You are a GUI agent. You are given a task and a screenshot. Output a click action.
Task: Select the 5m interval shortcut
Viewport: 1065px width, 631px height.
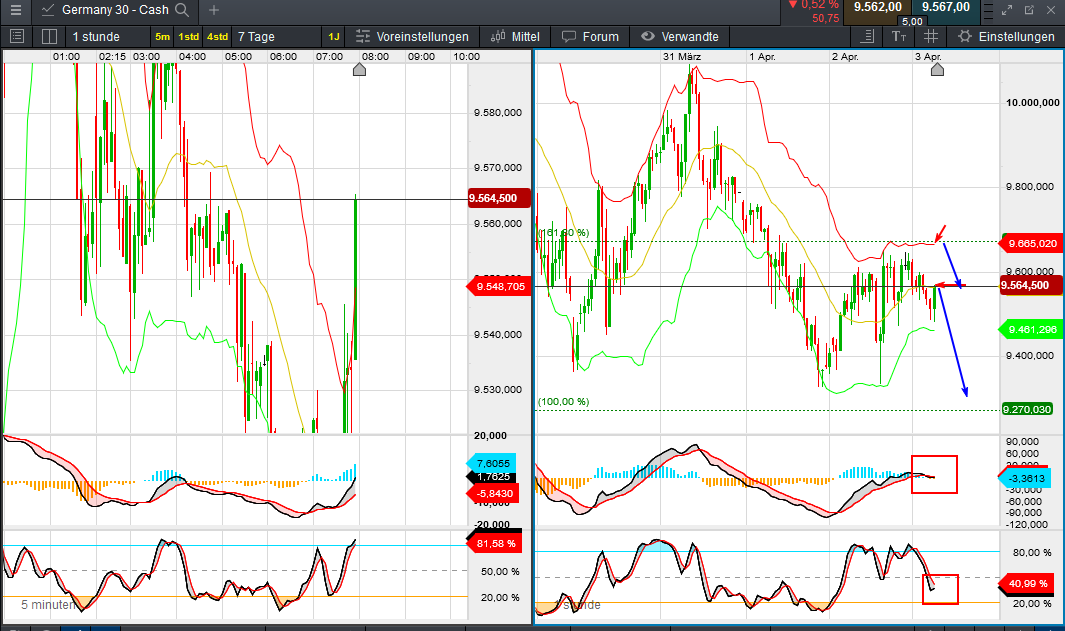162,37
